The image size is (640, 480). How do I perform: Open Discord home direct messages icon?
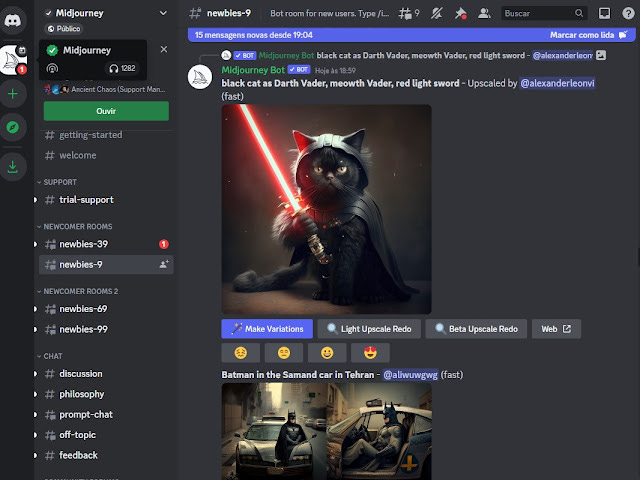[x=13, y=20]
